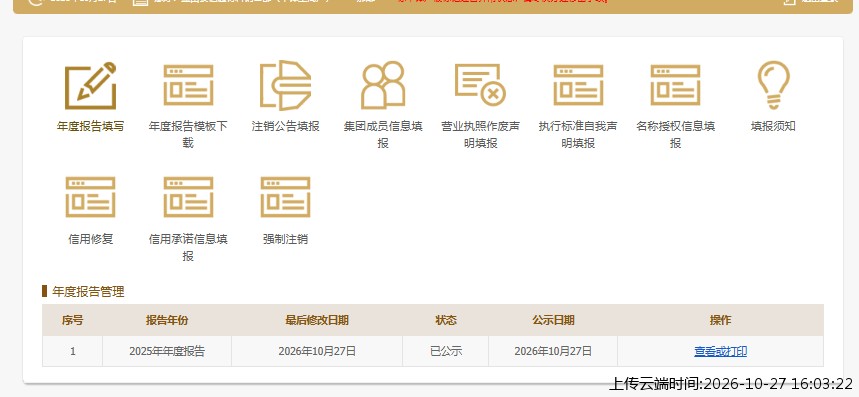Open the 名称授权信息填报 icon
This screenshot has height=397, width=859.
click(x=675, y=85)
